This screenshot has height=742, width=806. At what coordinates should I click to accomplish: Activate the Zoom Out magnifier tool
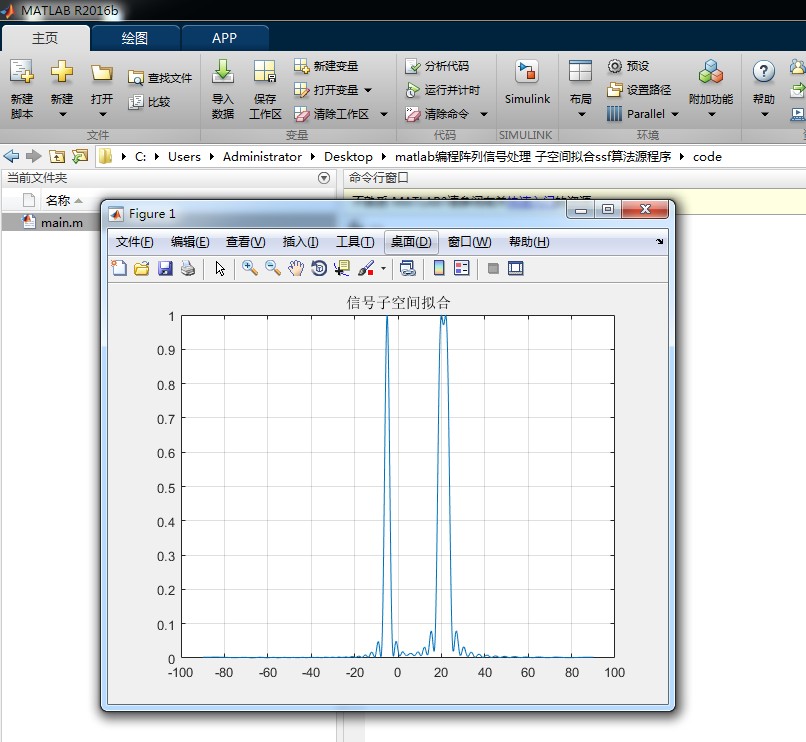(x=273, y=268)
